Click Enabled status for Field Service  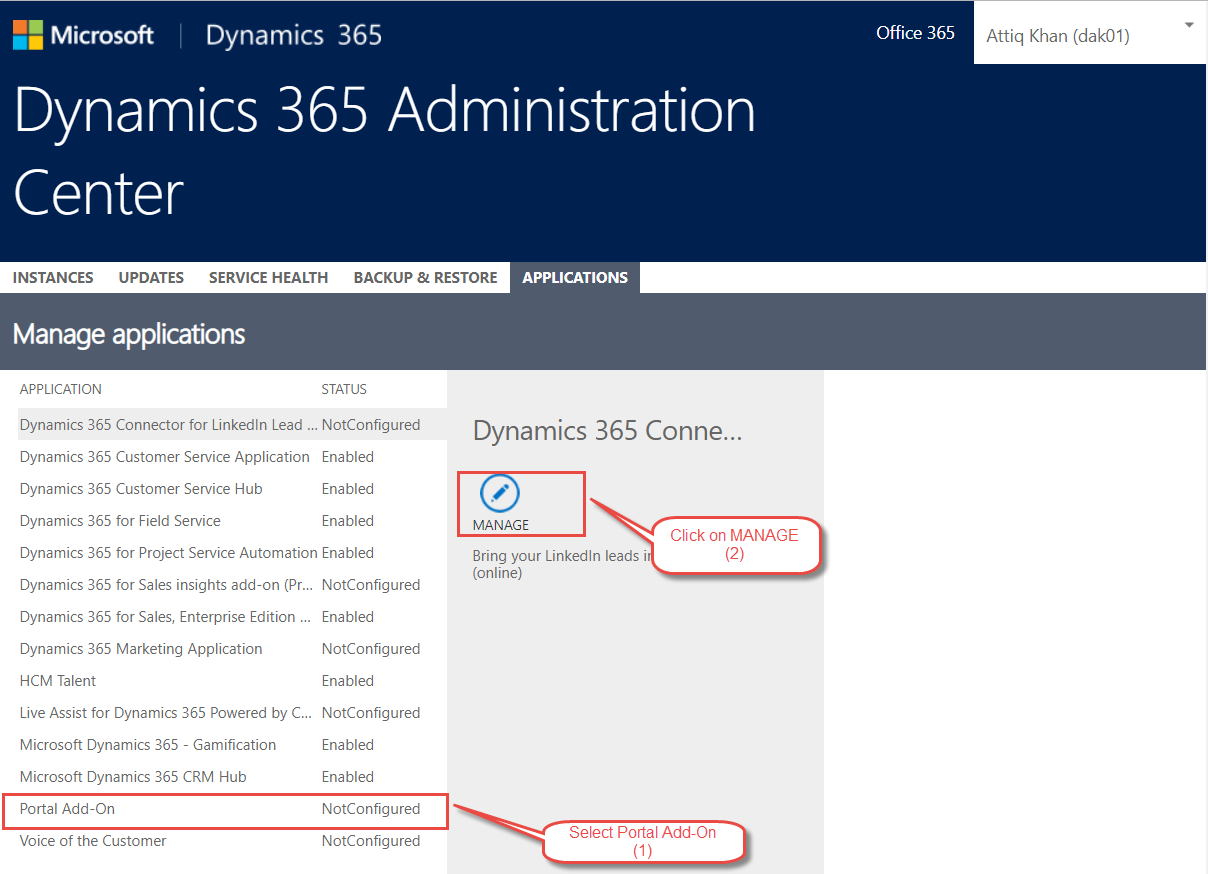pos(348,521)
